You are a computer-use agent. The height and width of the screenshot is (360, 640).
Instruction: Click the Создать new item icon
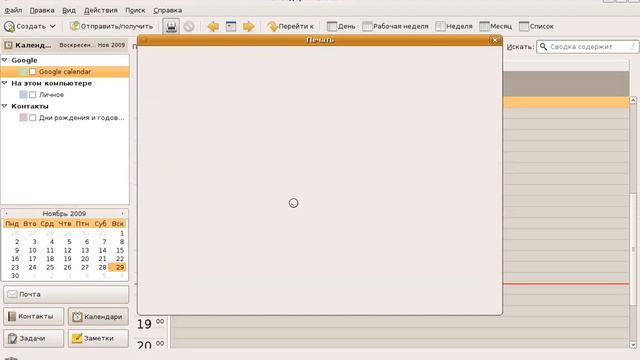point(9,27)
